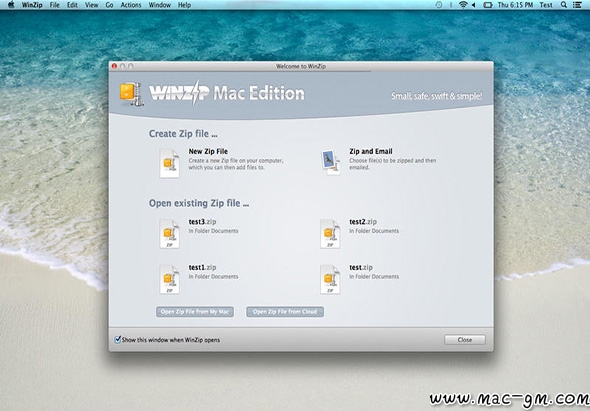The width and height of the screenshot is (590, 411).
Task: Open the Go menu
Action: coord(109,5)
